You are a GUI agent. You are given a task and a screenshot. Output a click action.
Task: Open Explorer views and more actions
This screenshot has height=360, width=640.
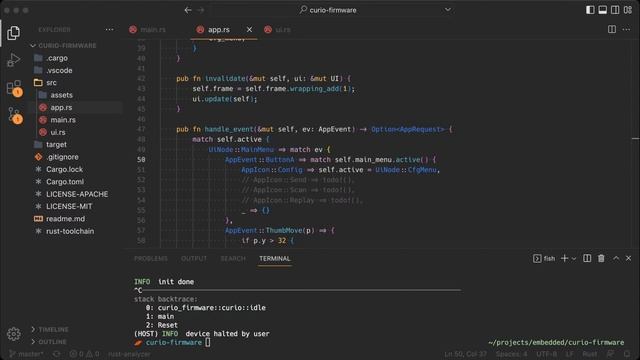tap(109, 29)
